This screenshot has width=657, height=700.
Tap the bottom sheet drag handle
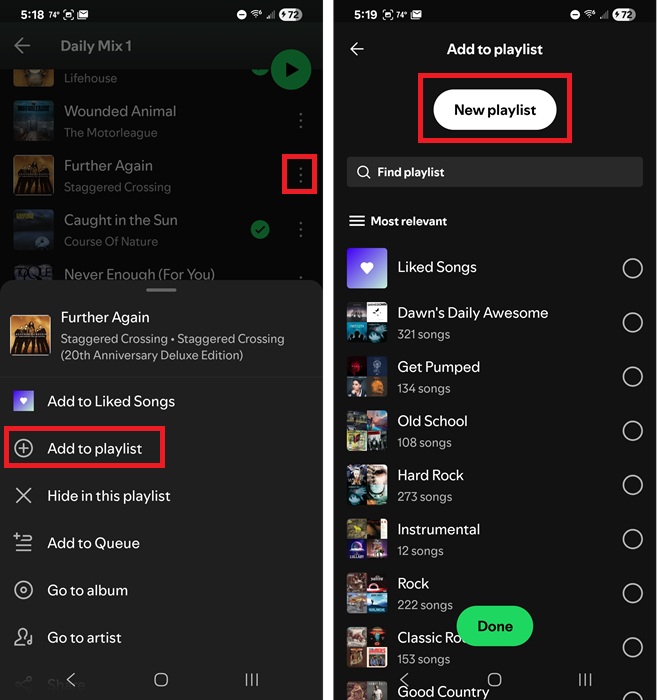click(161, 290)
